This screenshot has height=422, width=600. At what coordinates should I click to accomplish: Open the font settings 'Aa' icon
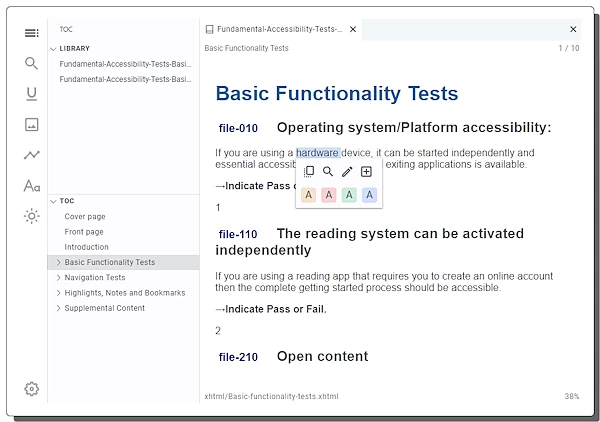(32, 186)
